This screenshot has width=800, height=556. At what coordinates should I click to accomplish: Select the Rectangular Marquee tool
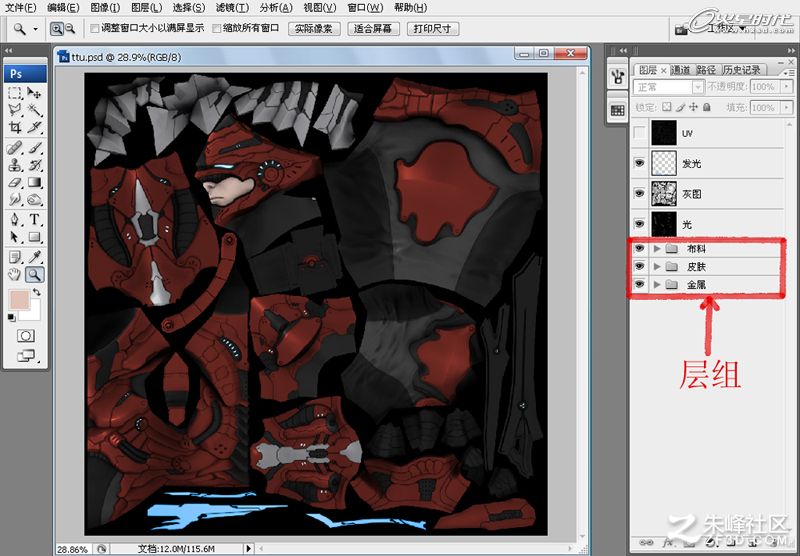15,93
